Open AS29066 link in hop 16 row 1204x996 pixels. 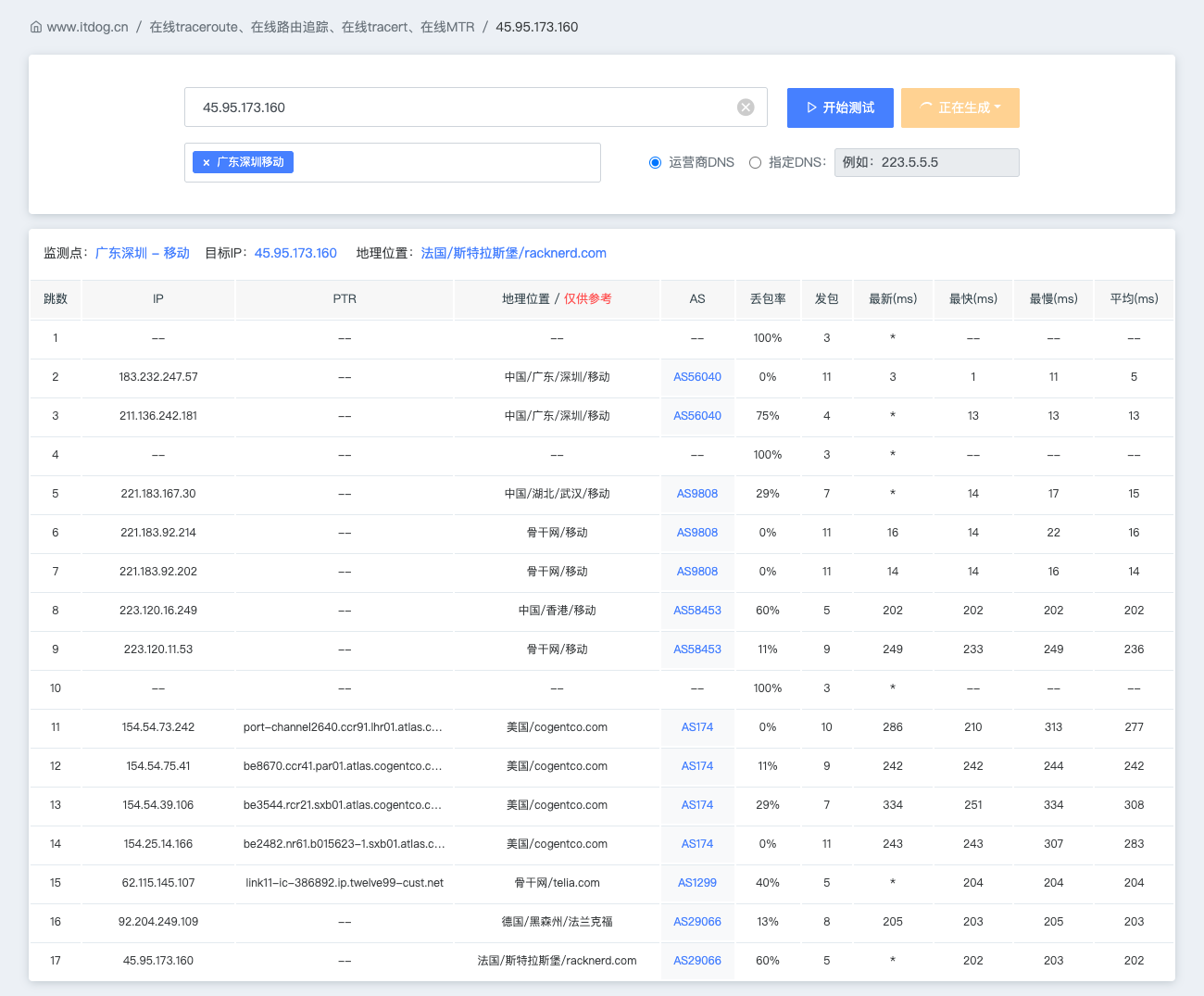(697, 922)
